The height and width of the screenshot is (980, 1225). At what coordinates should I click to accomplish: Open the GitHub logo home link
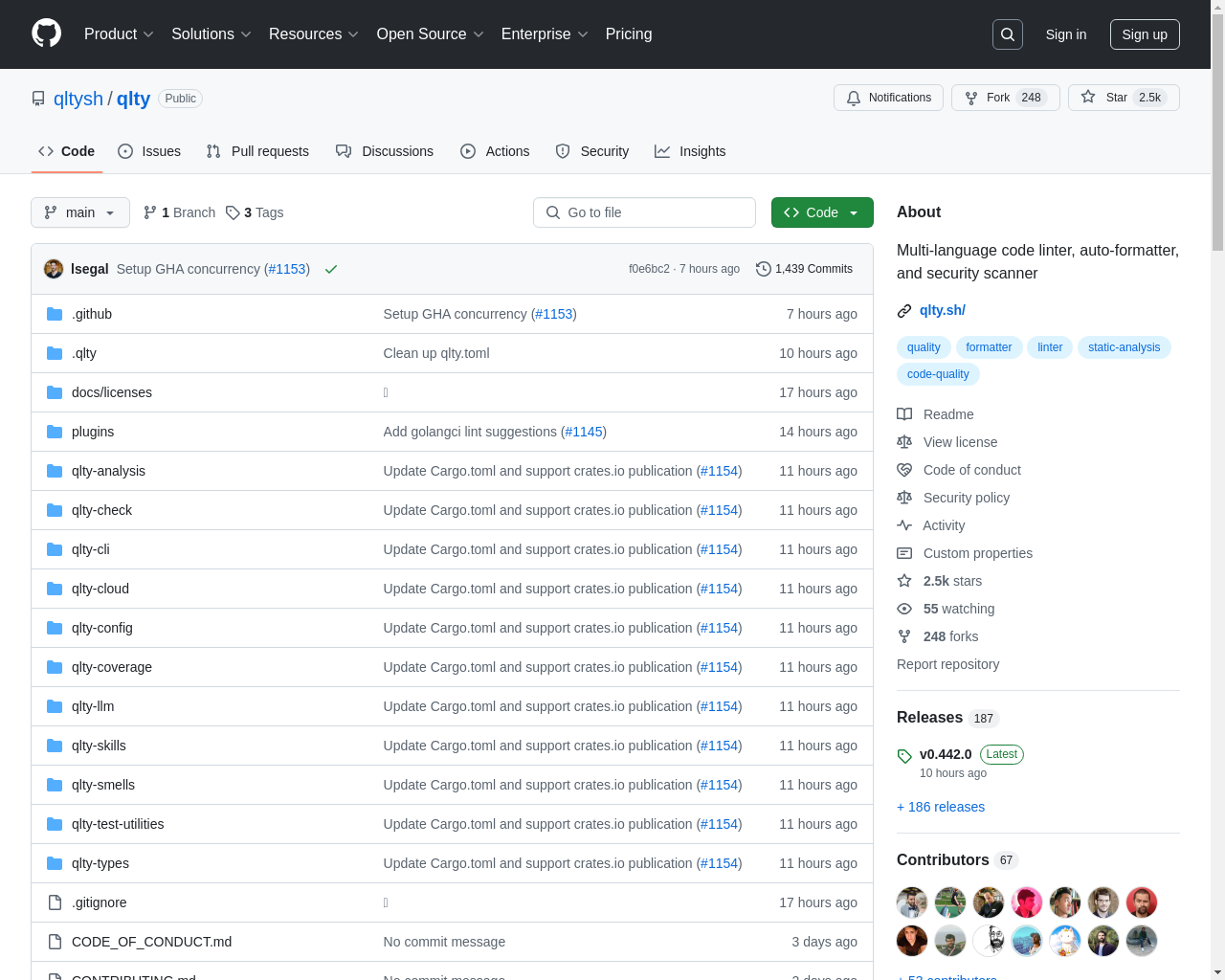point(46,33)
